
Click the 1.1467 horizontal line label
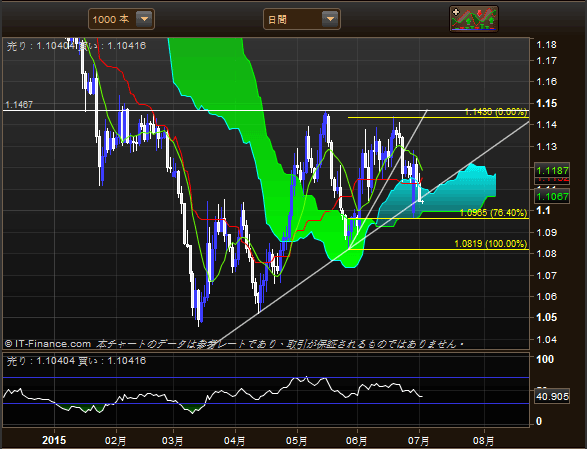tap(19, 104)
